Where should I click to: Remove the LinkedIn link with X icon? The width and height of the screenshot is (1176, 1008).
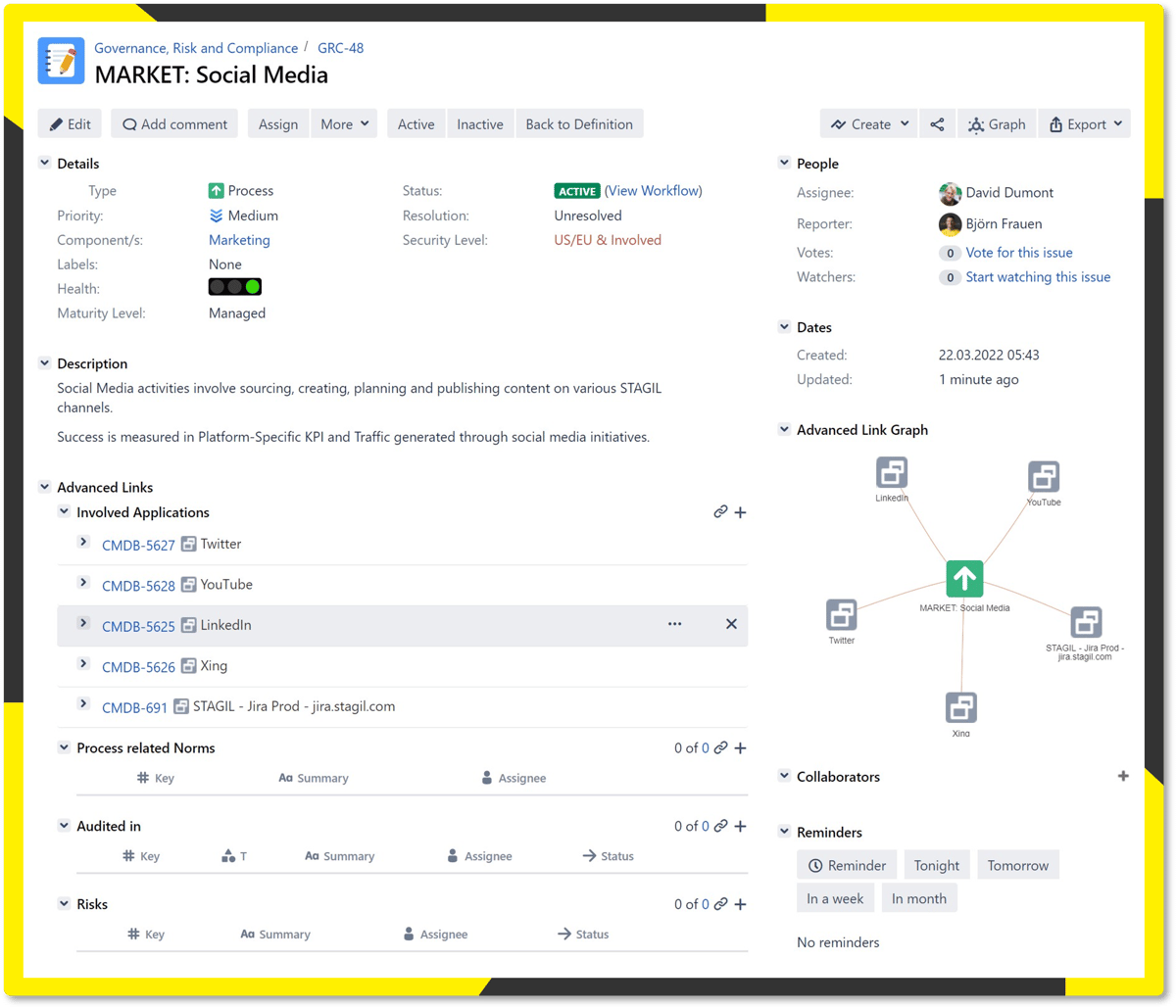coord(731,624)
